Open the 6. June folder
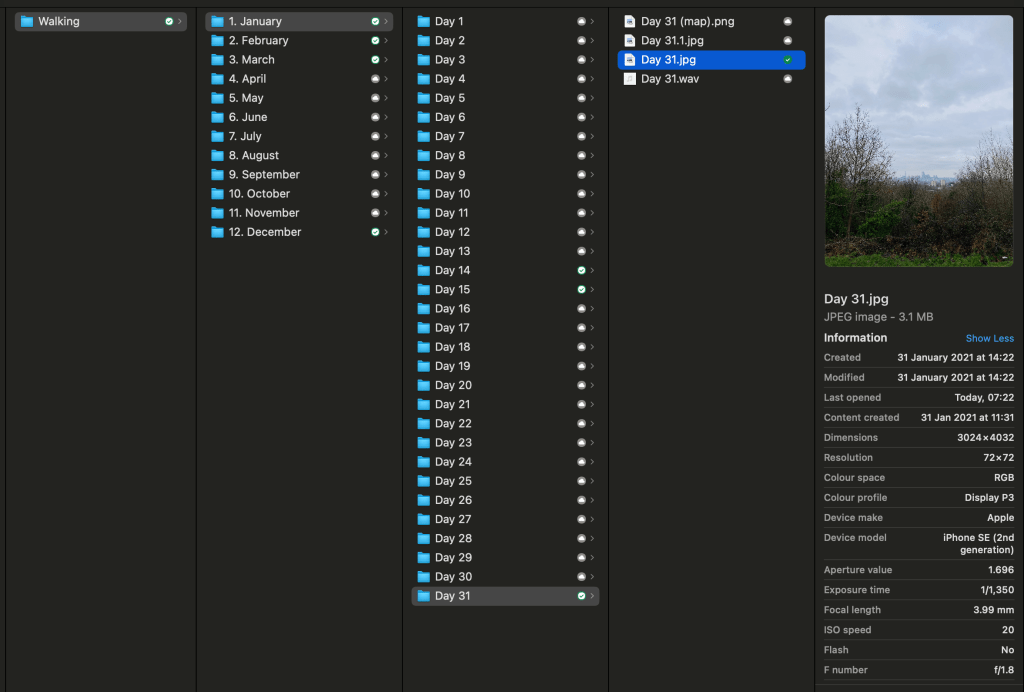This screenshot has width=1024, height=692. click(247, 117)
